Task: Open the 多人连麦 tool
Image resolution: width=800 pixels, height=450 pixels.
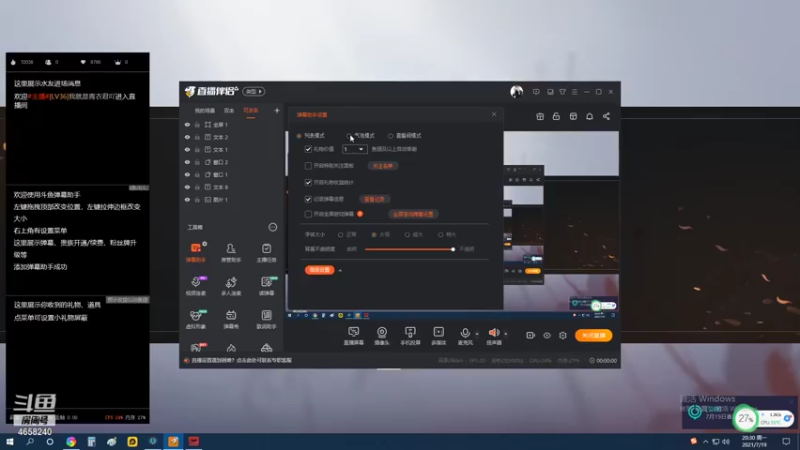Action: [x=231, y=286]
